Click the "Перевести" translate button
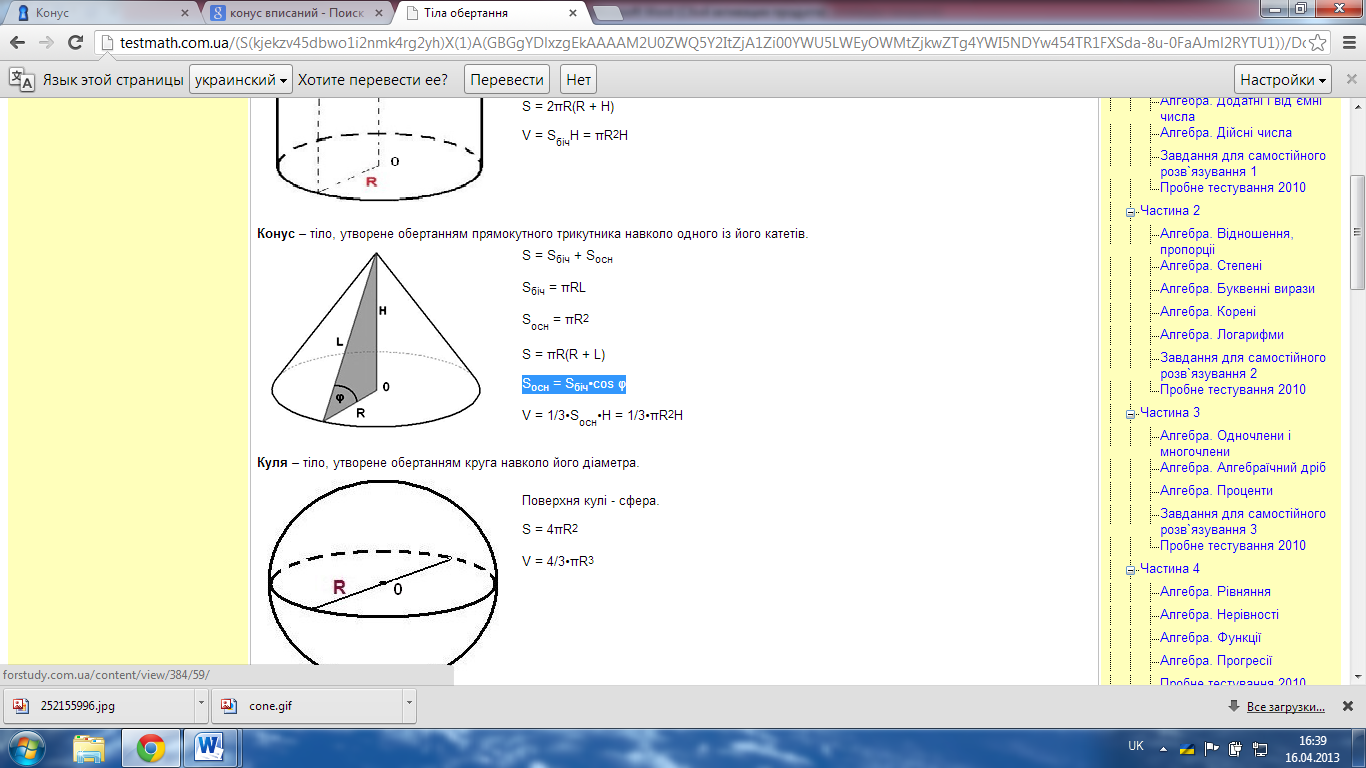The height and width of the screenshot is (768, 1366). tap(508, 80)
